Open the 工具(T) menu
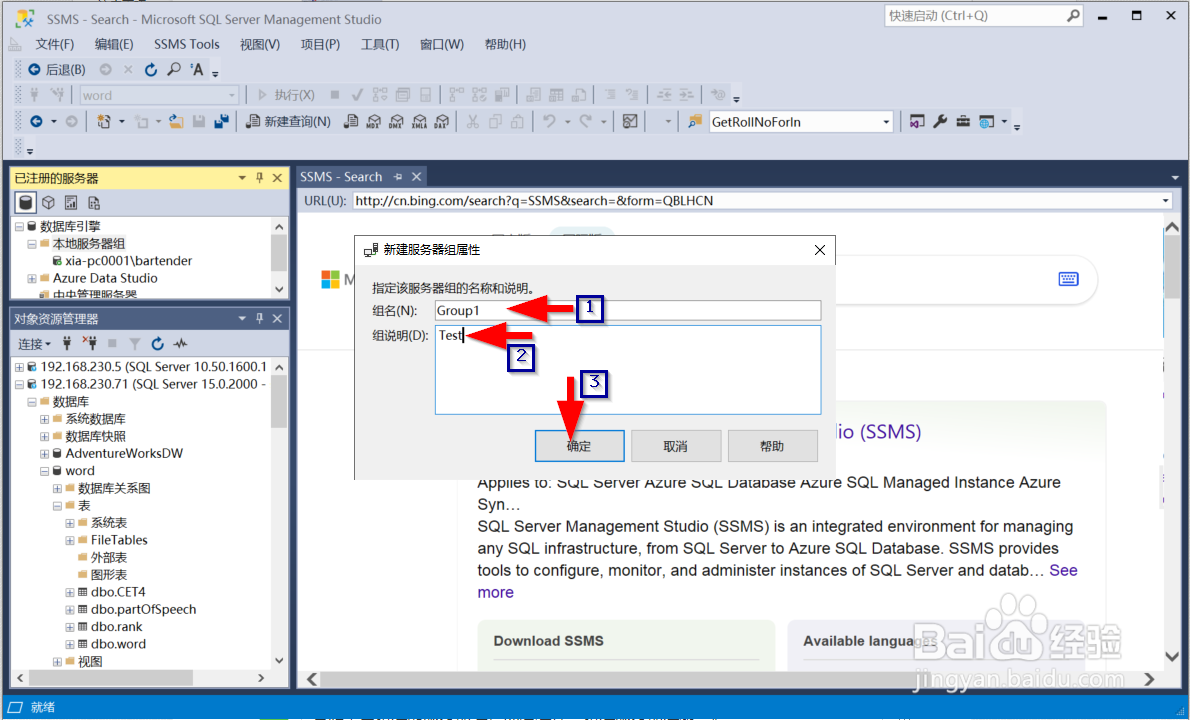The image size is (1190, 720). tap(379, 44)
